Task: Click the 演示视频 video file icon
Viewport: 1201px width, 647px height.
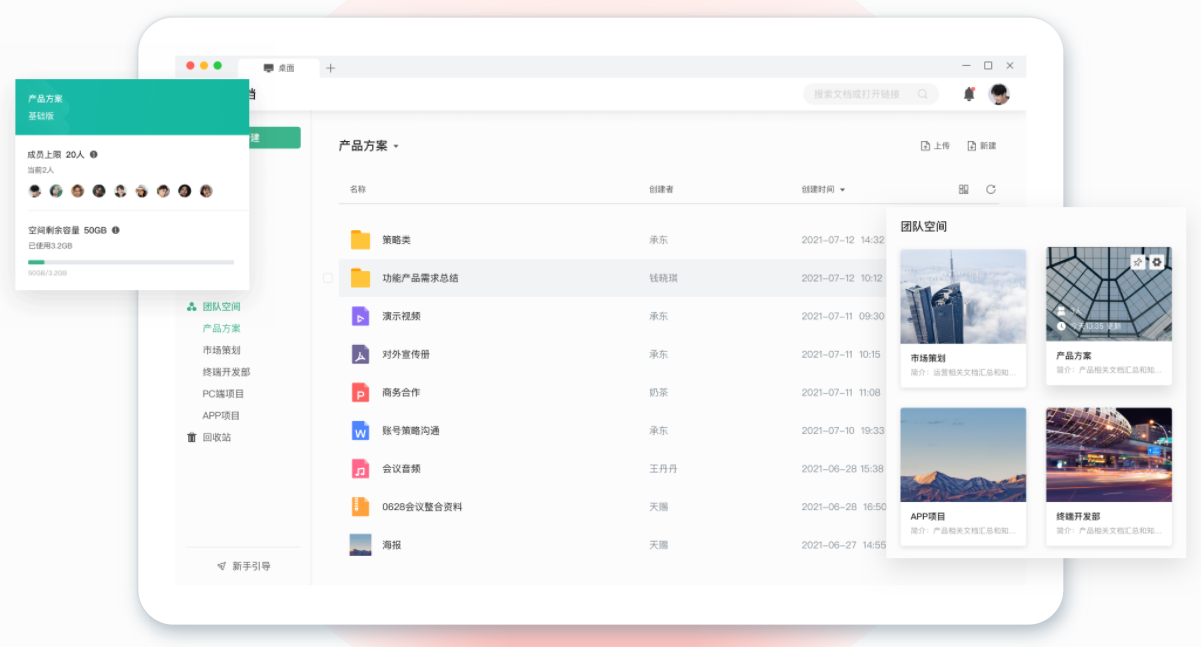Action: click(360, 316)
